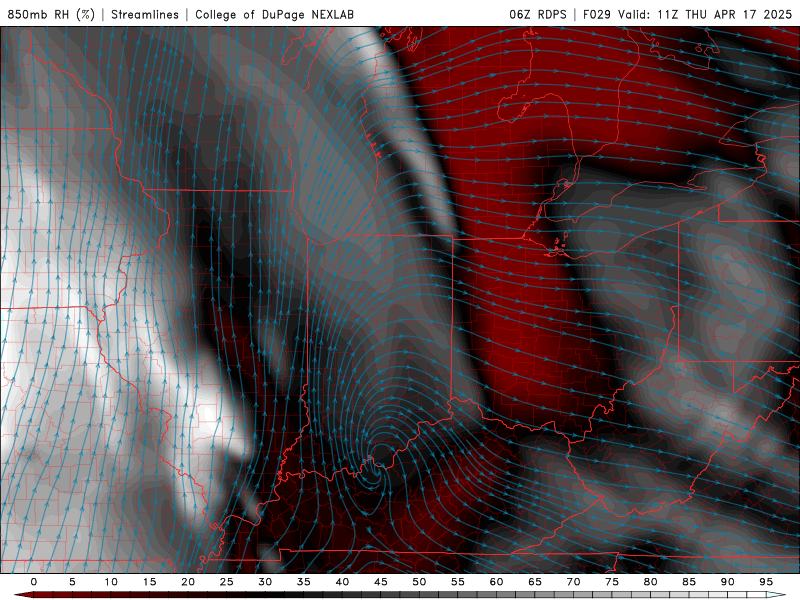Click the '95' label on the RH scale
The image size is (800, 600).
766,582
